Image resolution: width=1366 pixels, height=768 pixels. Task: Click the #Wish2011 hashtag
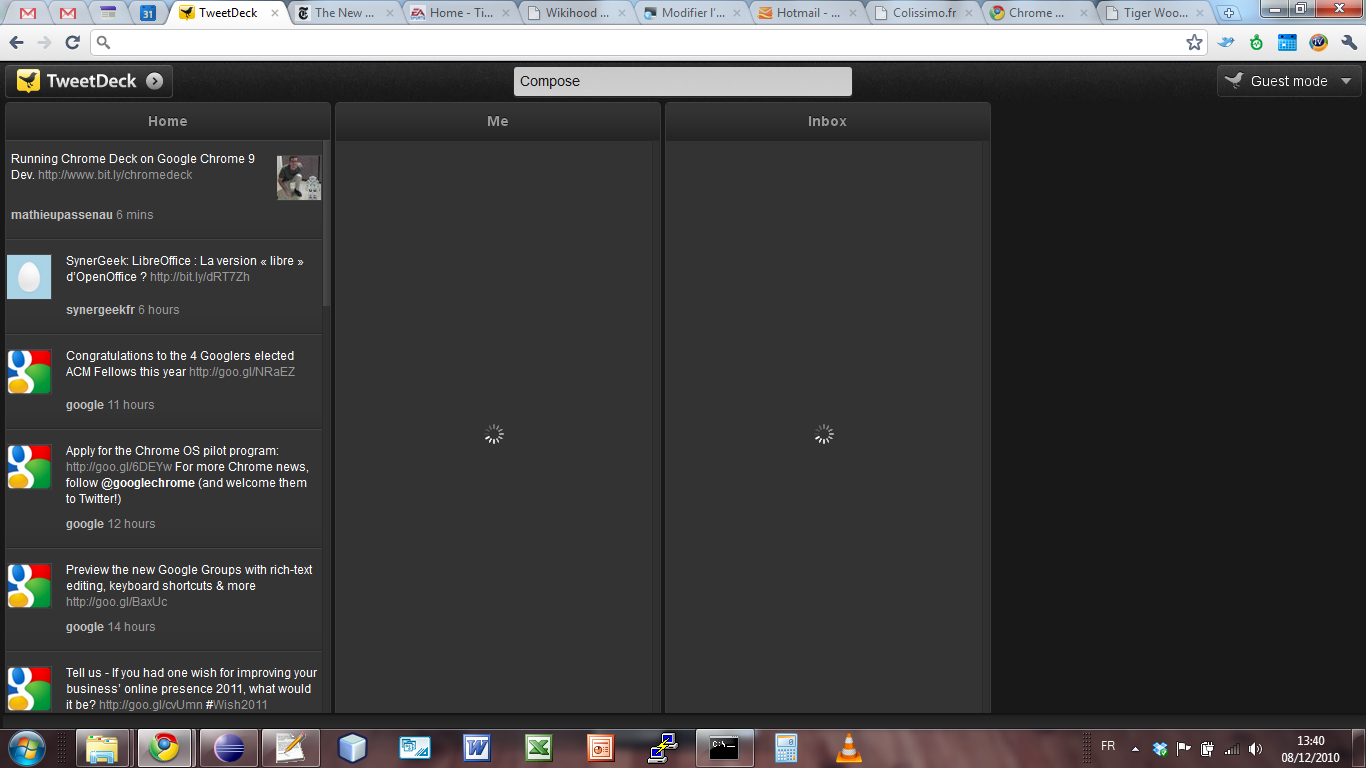(x=237, y=705)
